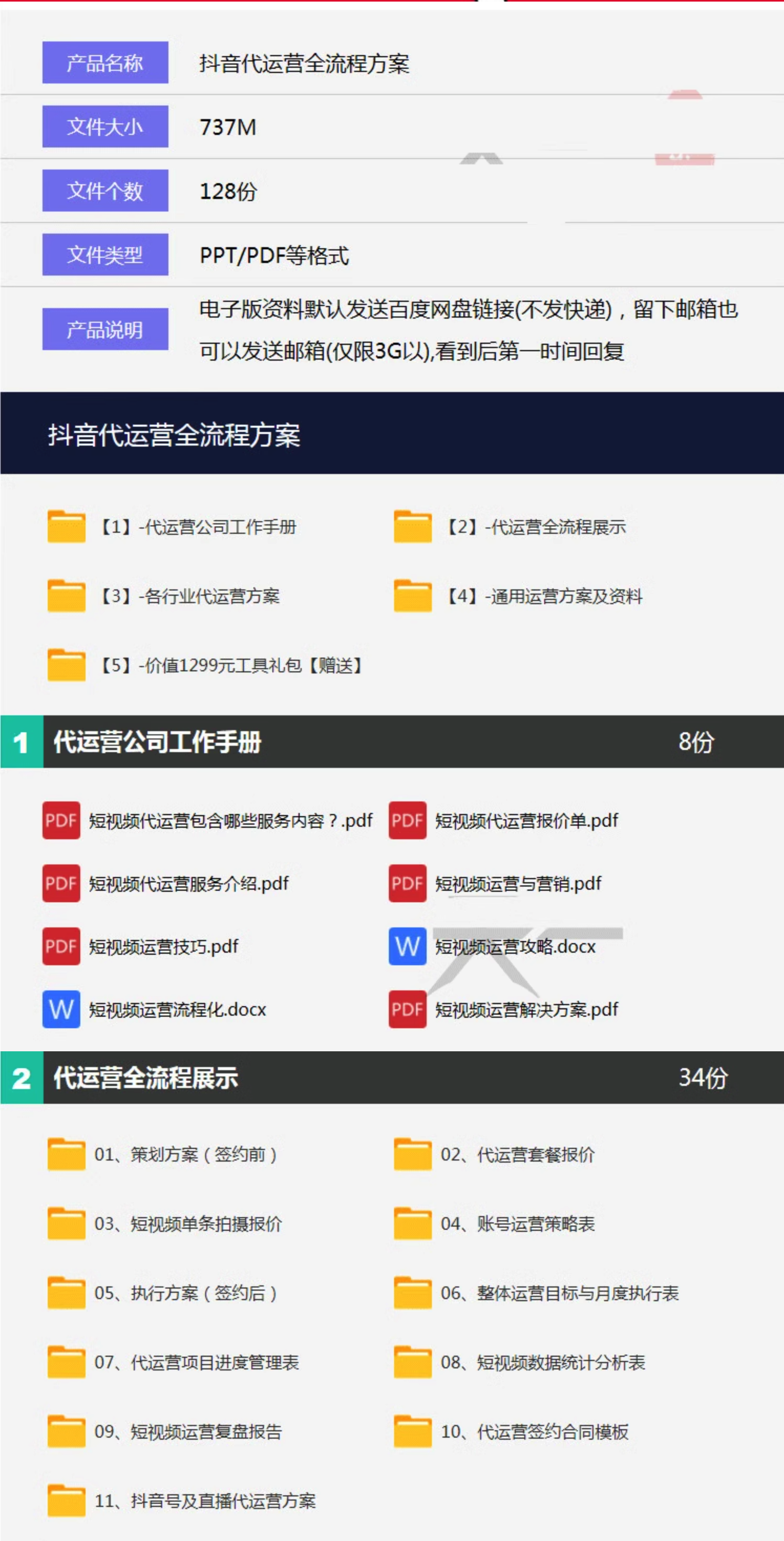Image resolution: width=784 pixels, height=1541 pixels.
Task: Click folder label 04、账号运营策略表
Action: point(518,1224)
